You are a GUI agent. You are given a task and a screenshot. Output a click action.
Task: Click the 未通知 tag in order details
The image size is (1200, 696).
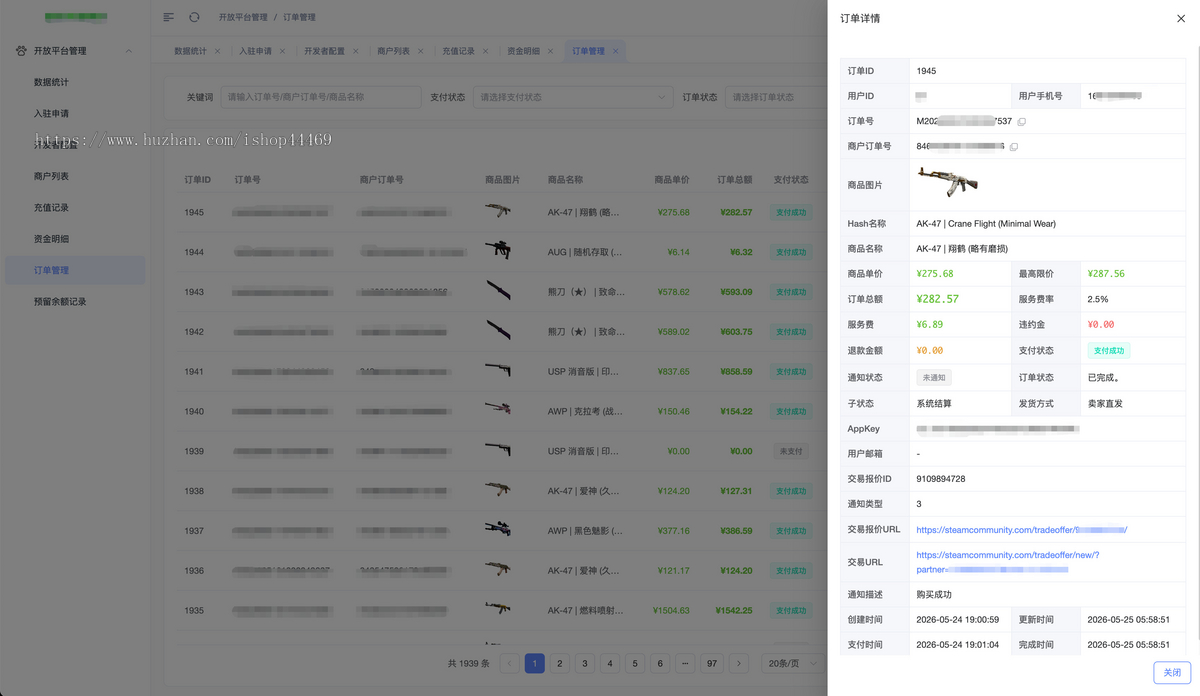click(x=933, y=378)
